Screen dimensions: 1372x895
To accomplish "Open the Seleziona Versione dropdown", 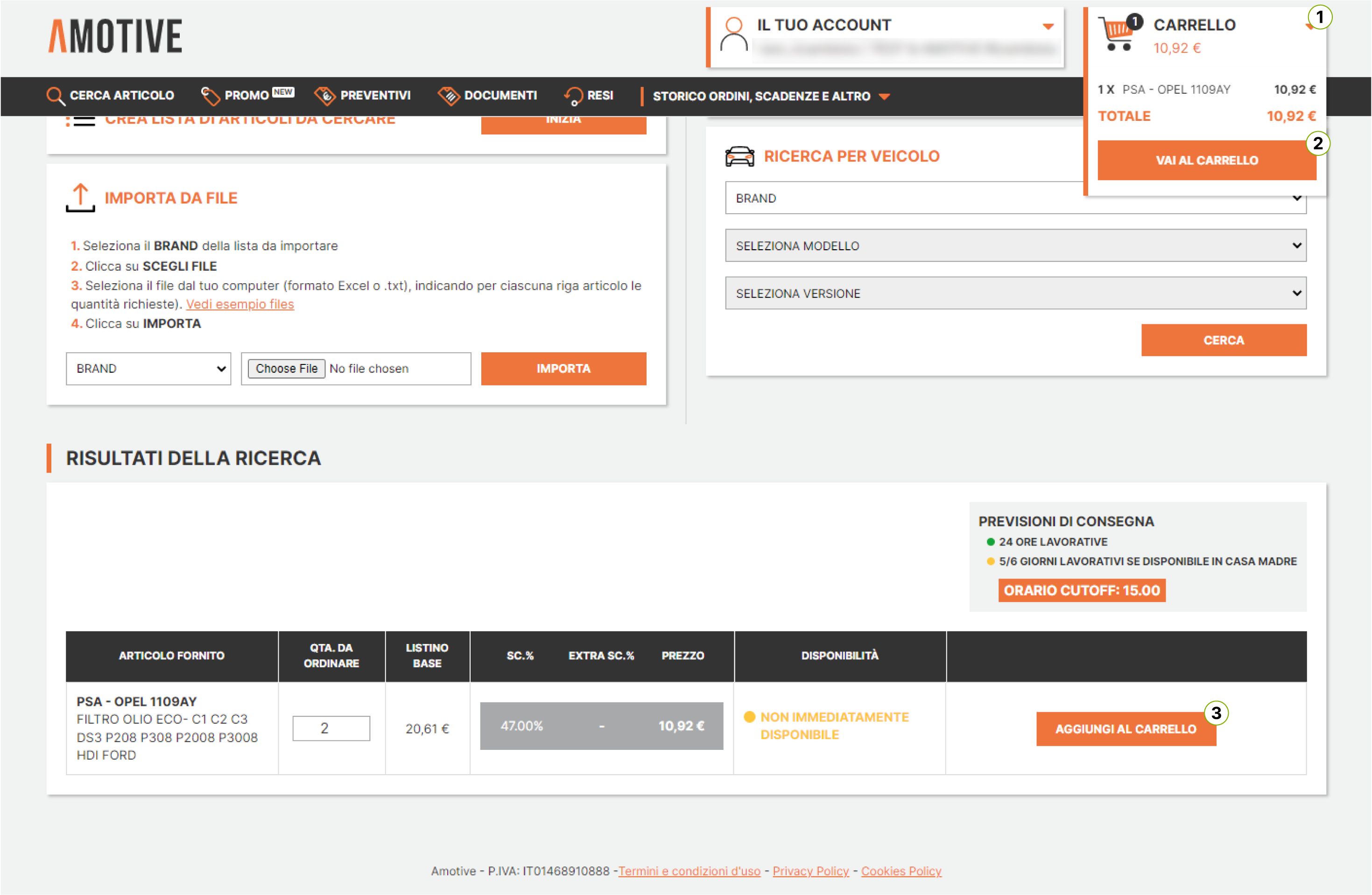I will pyautogui.click(x=1015, y=294).
